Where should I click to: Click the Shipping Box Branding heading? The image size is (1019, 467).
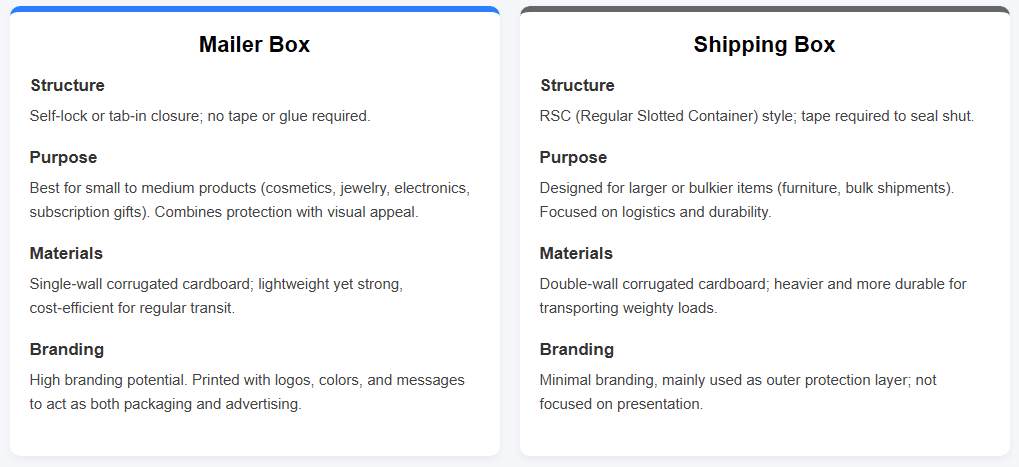pyautogui.click(x=577, y=350)
